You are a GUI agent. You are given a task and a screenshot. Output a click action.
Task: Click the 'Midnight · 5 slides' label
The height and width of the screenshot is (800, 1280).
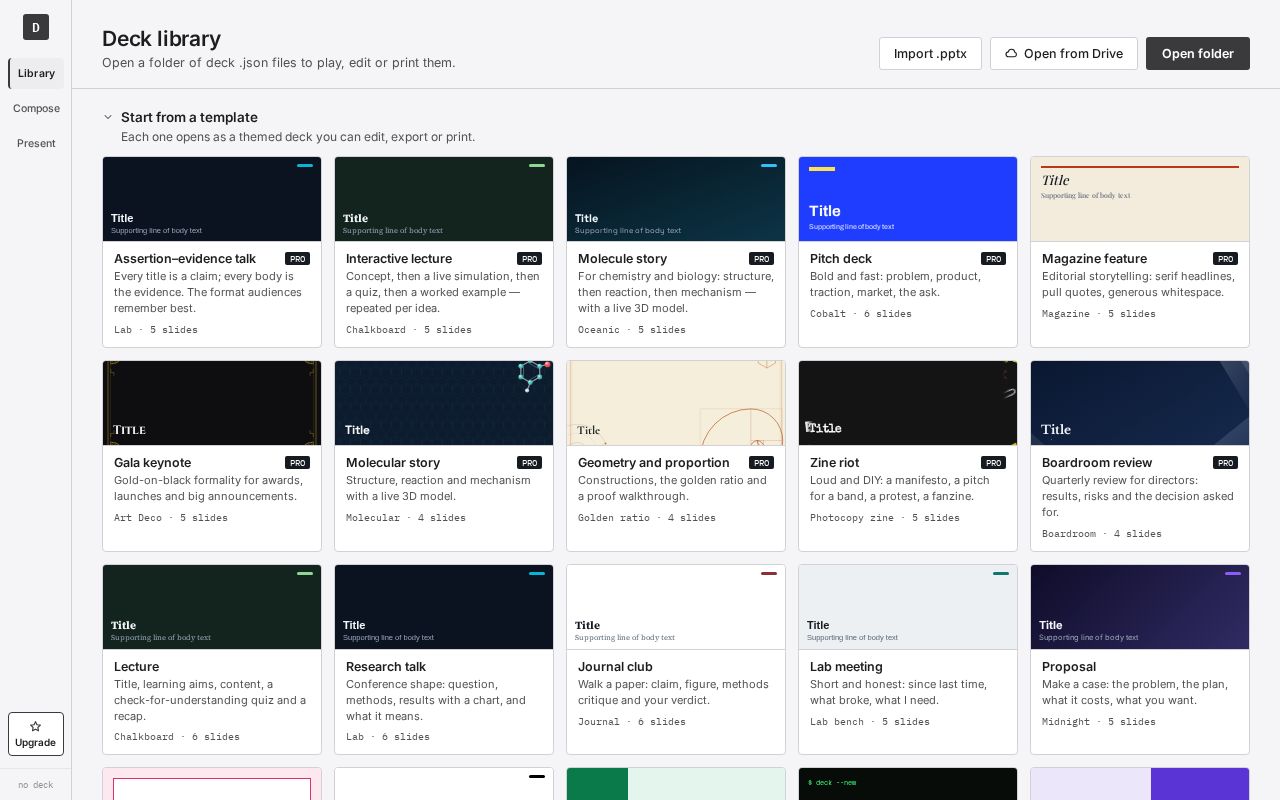[1099, 722]
